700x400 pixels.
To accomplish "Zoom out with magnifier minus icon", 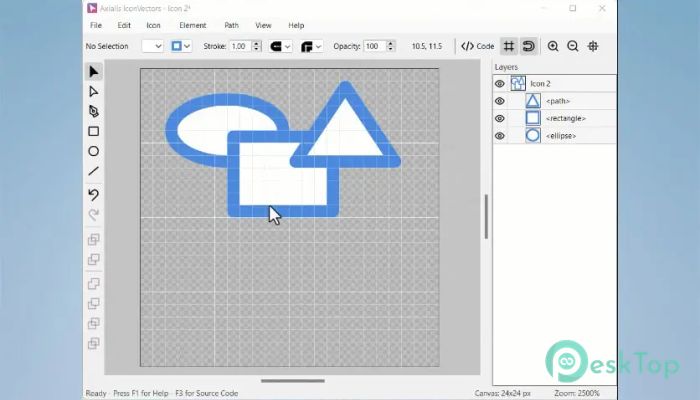I will (573, 46).
